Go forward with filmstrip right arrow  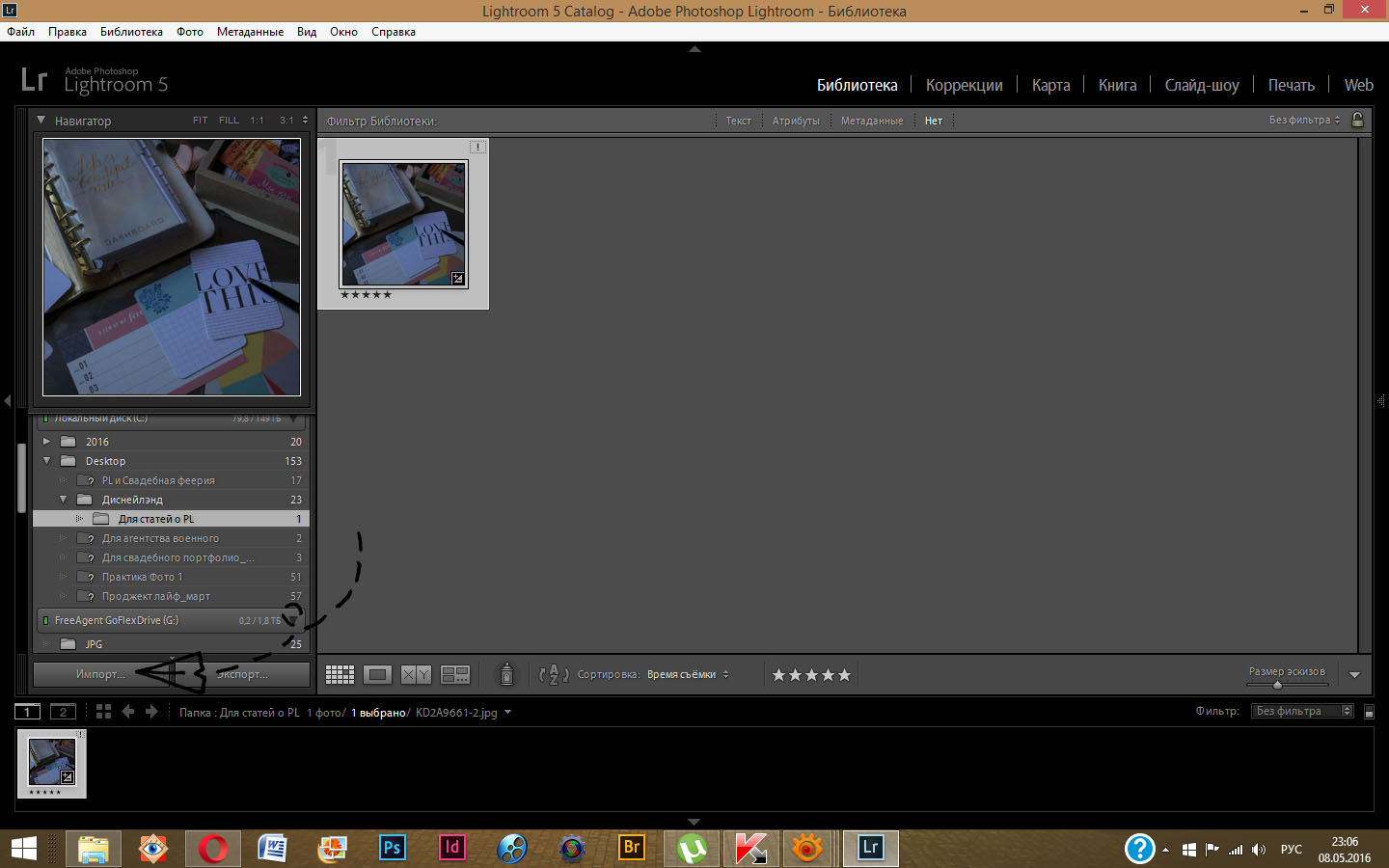151,712
